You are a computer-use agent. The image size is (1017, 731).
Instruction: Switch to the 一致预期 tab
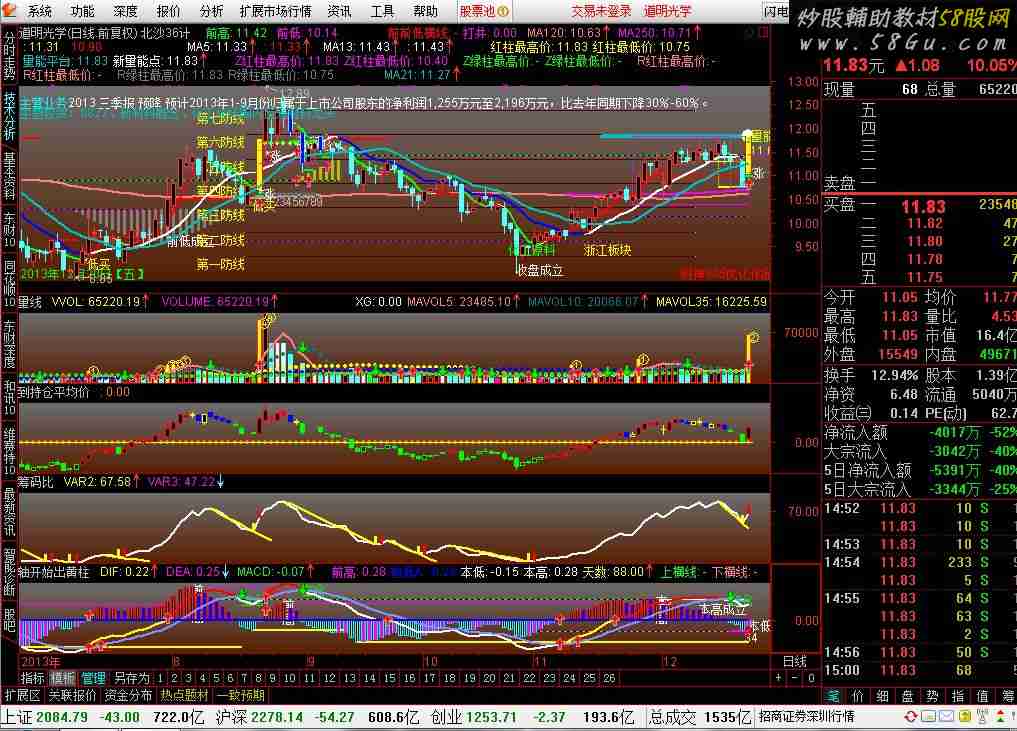[x=240, y=695]
